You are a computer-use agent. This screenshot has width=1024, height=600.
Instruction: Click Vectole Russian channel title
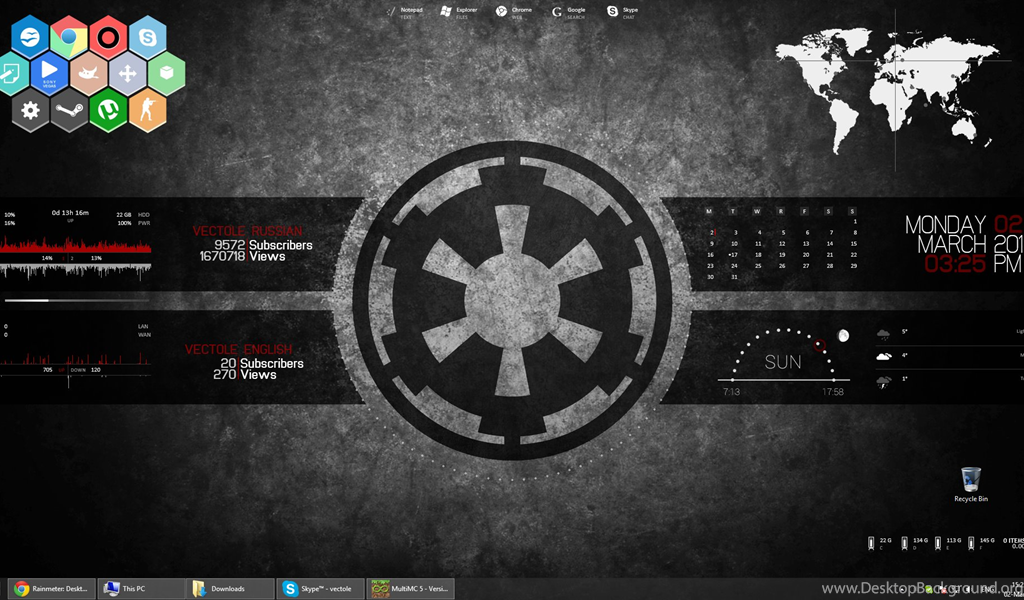coord(248,231)
